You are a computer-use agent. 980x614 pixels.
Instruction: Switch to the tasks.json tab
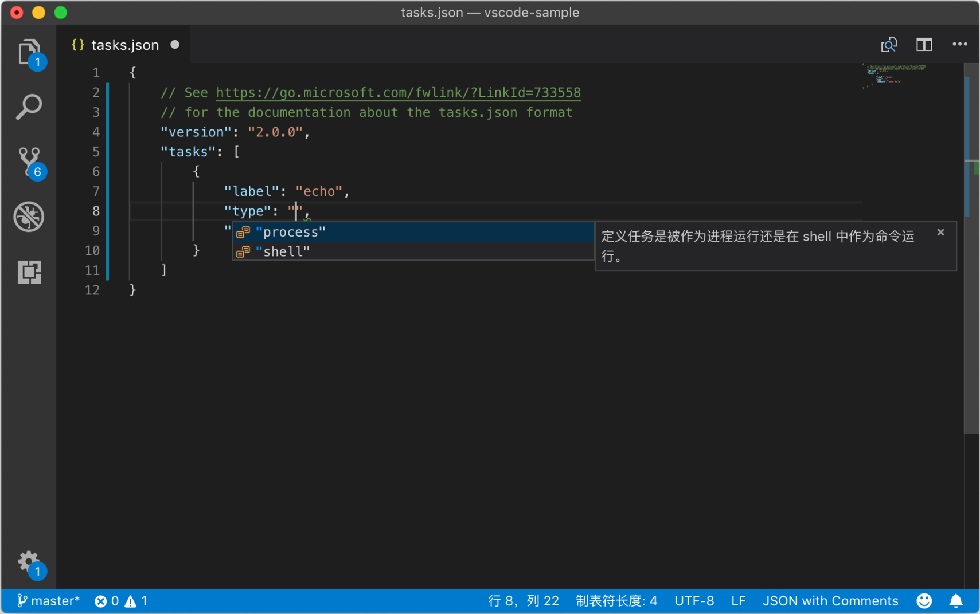coord(125,45)
